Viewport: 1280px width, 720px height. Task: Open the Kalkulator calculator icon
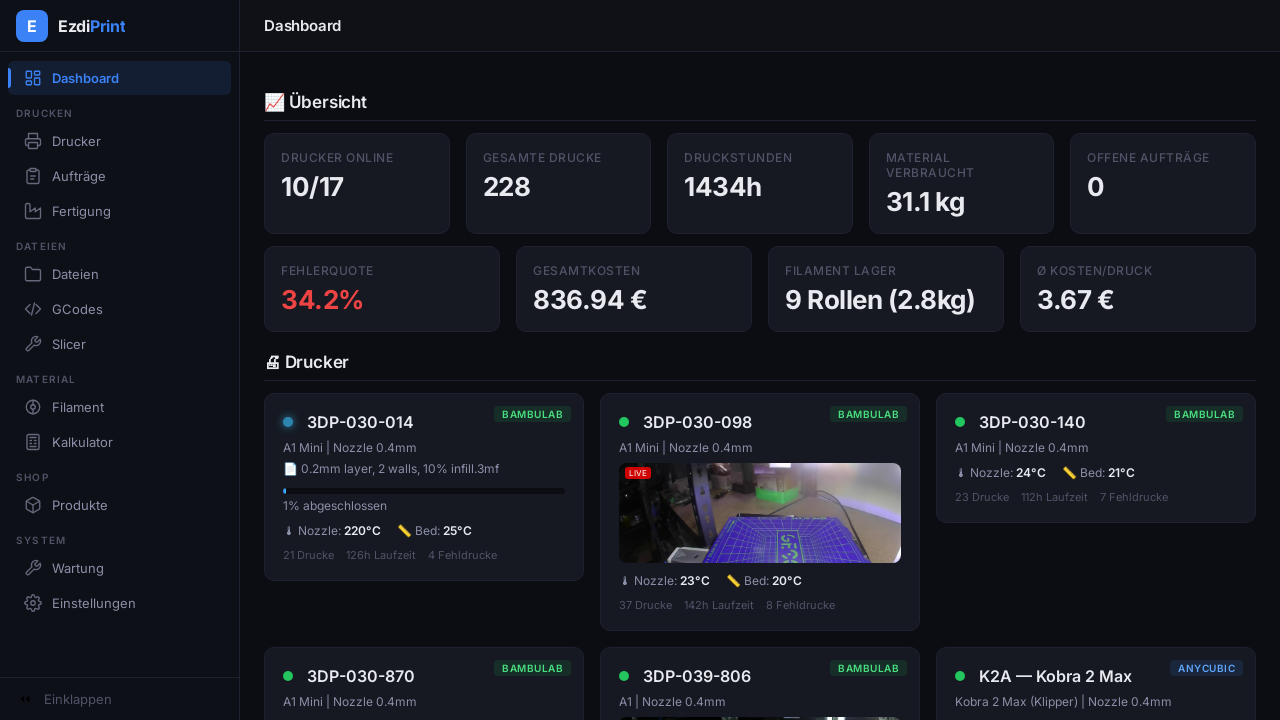tap(33, 442)
